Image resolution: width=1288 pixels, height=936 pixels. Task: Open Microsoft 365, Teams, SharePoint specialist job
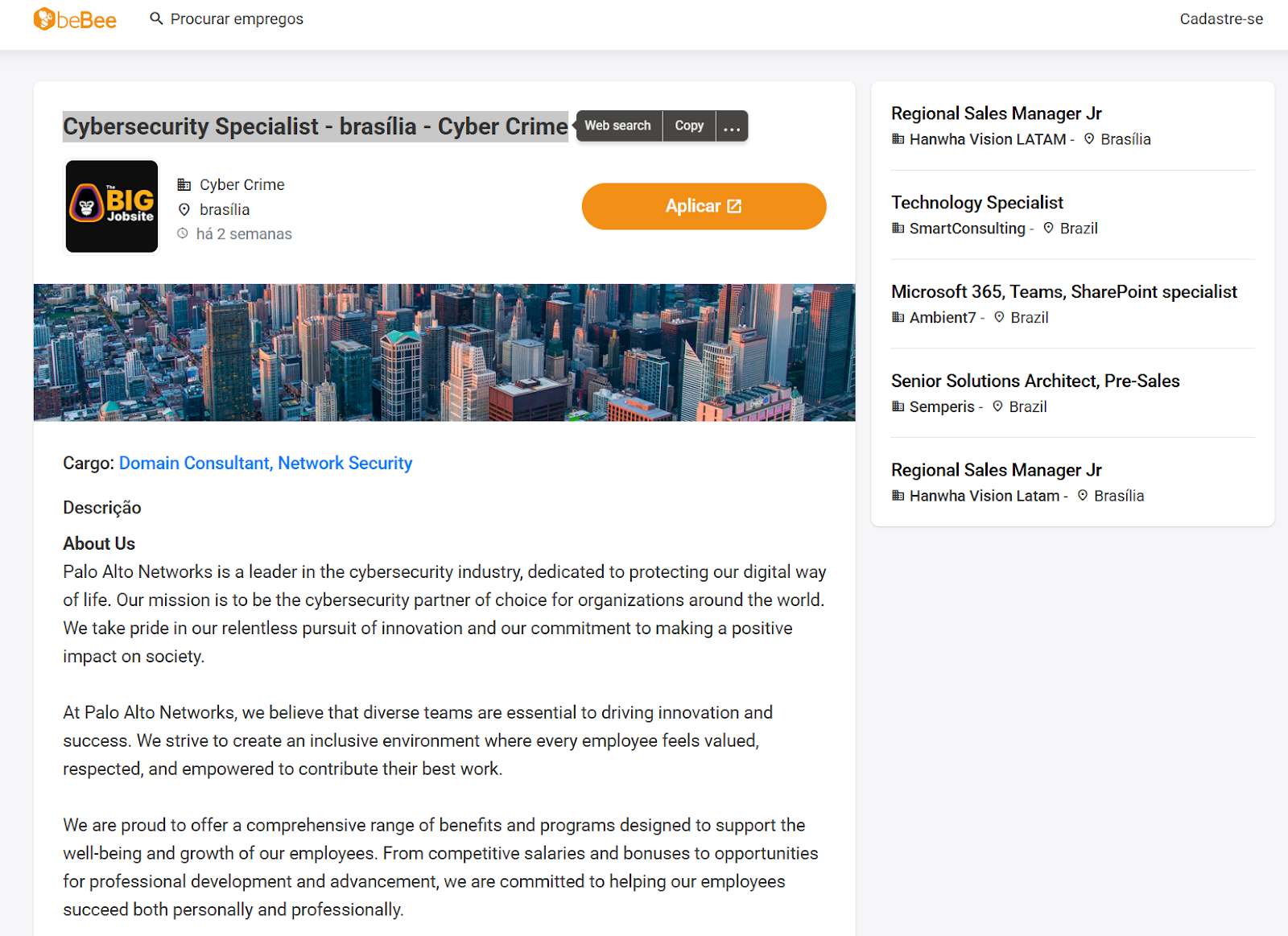(1063, 292)
